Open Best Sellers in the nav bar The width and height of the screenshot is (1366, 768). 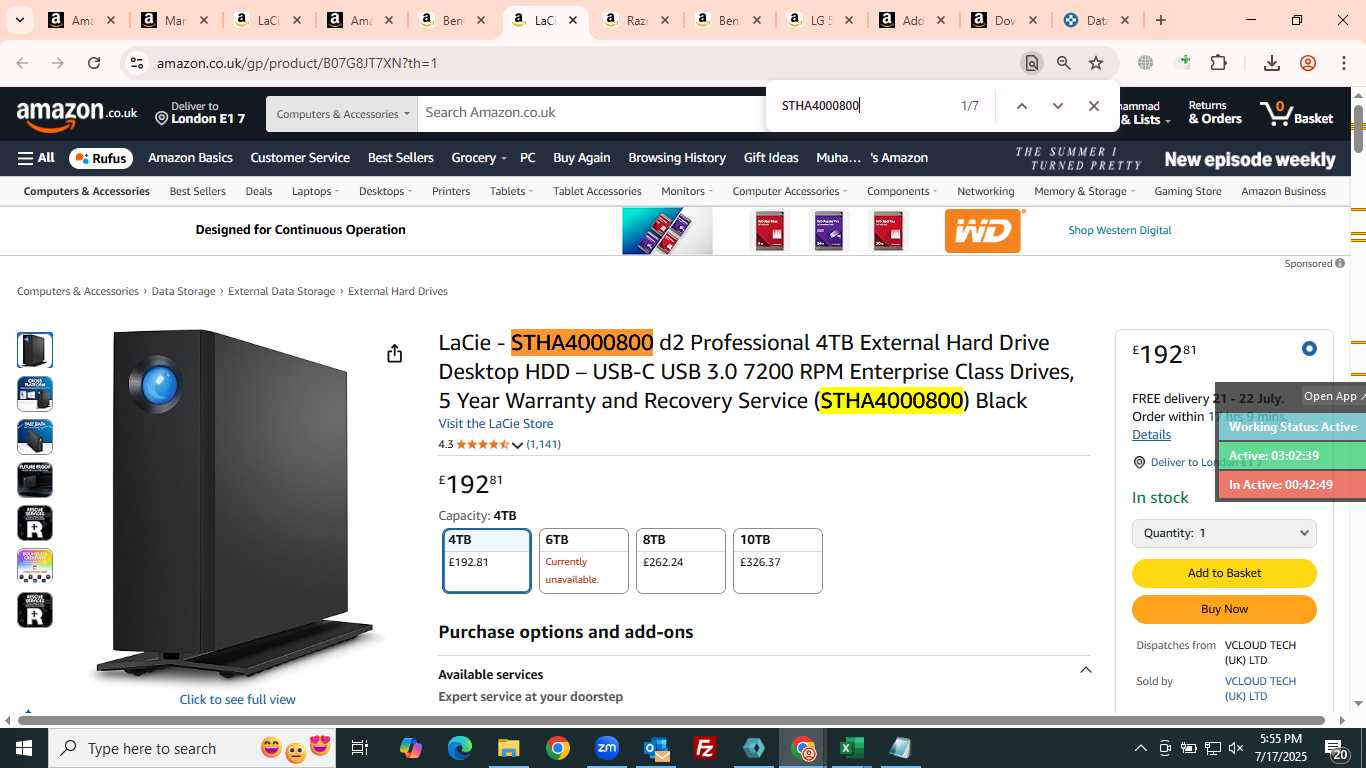pos(400,158)
